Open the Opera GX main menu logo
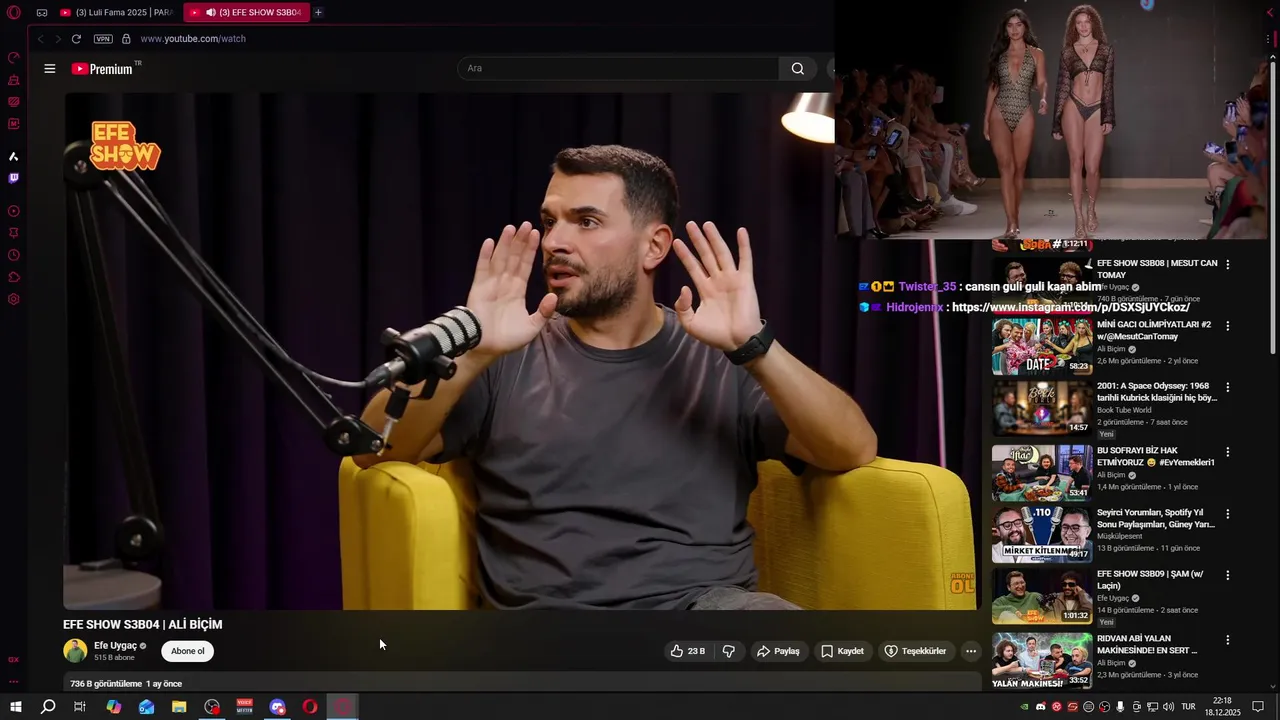This screenshot has width=1280, height=720. click(14, 13)
